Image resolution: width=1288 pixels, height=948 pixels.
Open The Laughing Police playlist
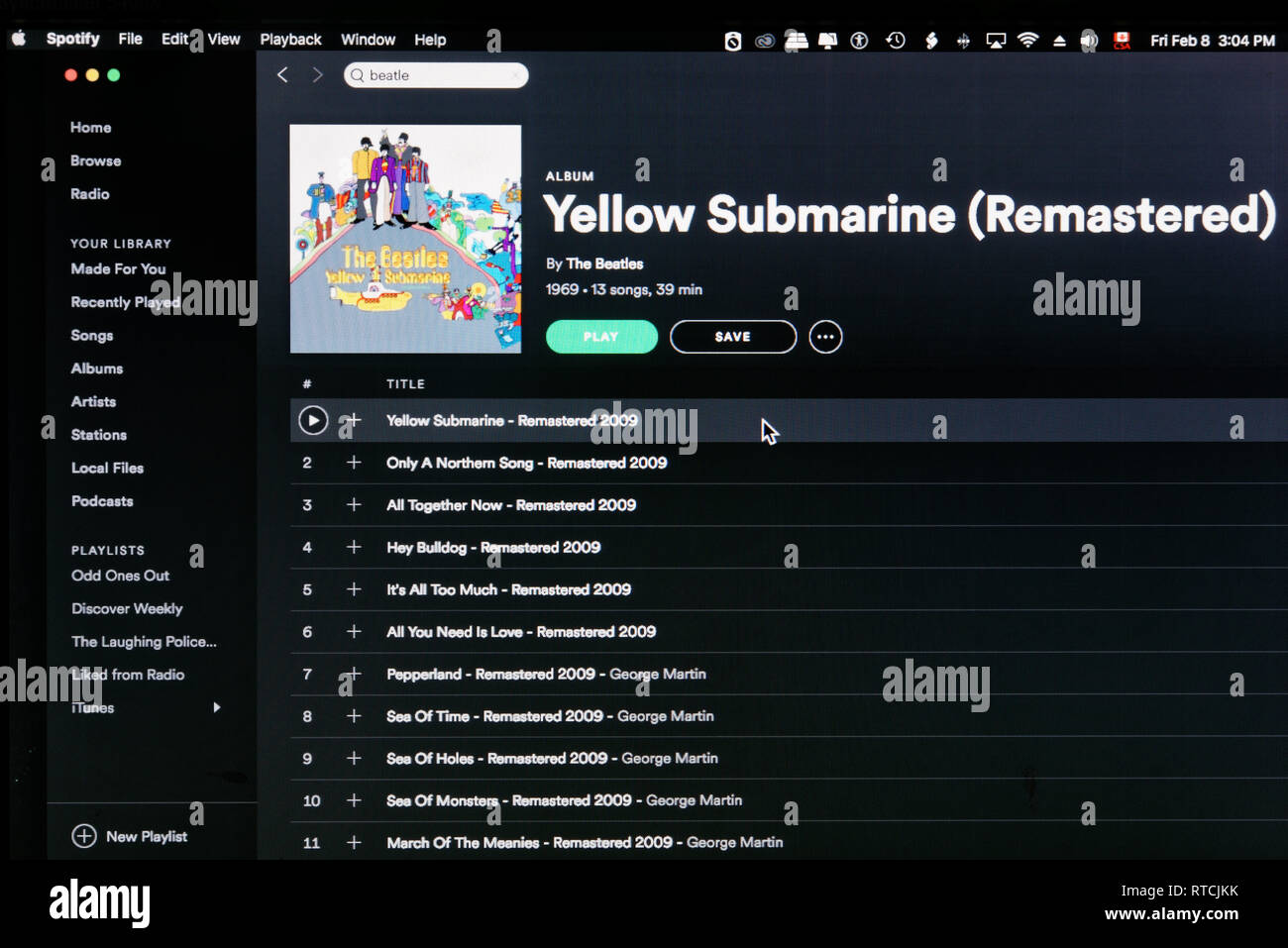pyautogui.click(x=144, y=642)
